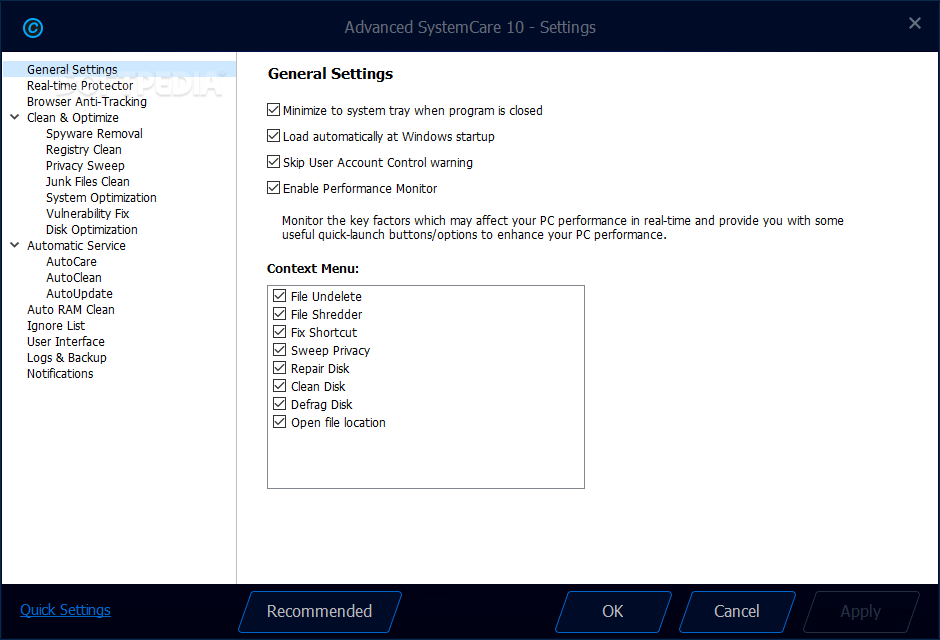940x640 pixels.
Task: Open Browser Anti-Tracking settings
Action: (x=87, y=102)
